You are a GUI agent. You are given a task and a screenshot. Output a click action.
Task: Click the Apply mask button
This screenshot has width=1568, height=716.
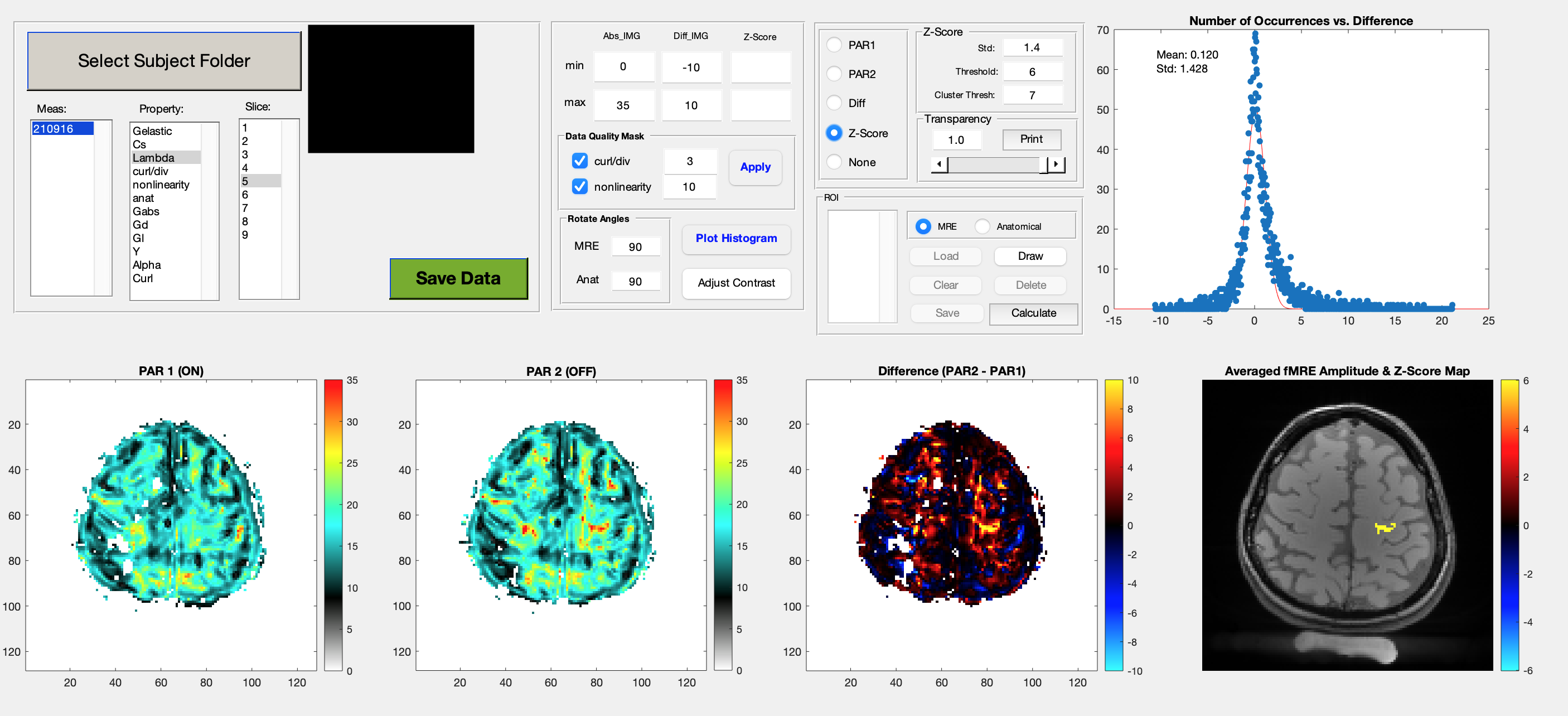coord(755,167)
